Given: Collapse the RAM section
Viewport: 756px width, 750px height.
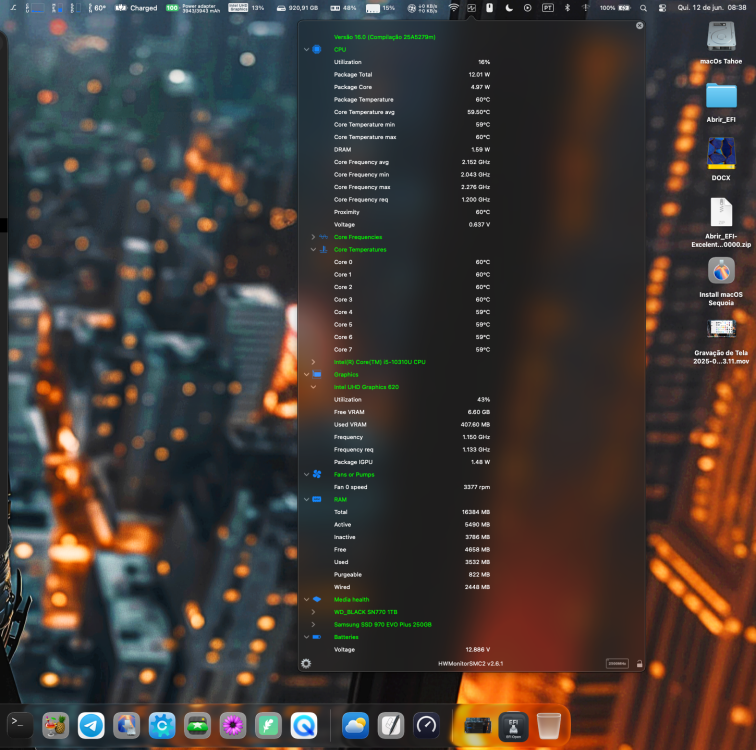Looking at the screenshot, I should [x=306, y=499].
